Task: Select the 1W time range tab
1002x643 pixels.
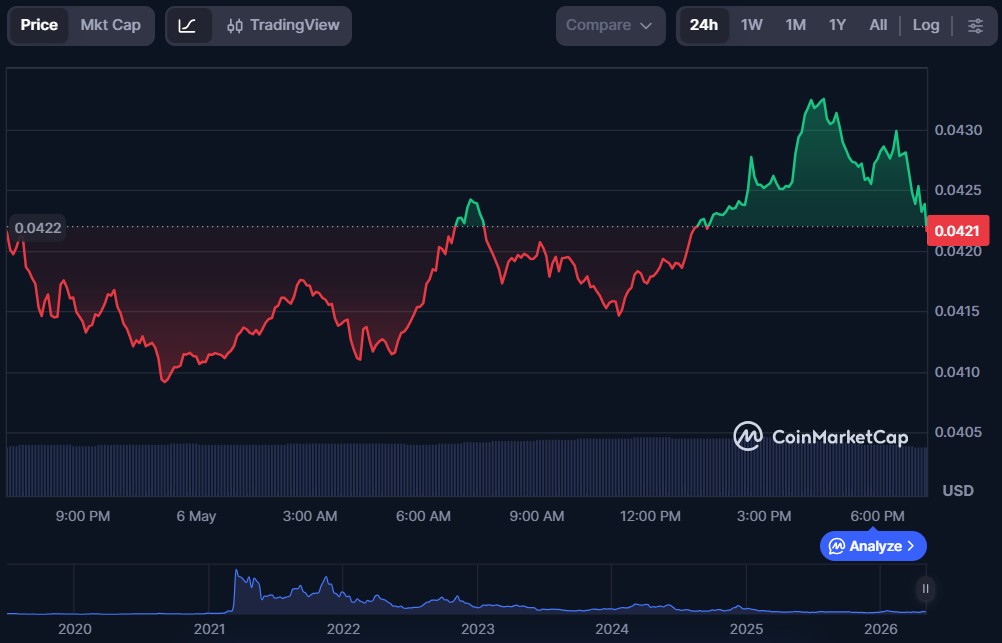Action: pyautogui.click(x=752, y=26)
